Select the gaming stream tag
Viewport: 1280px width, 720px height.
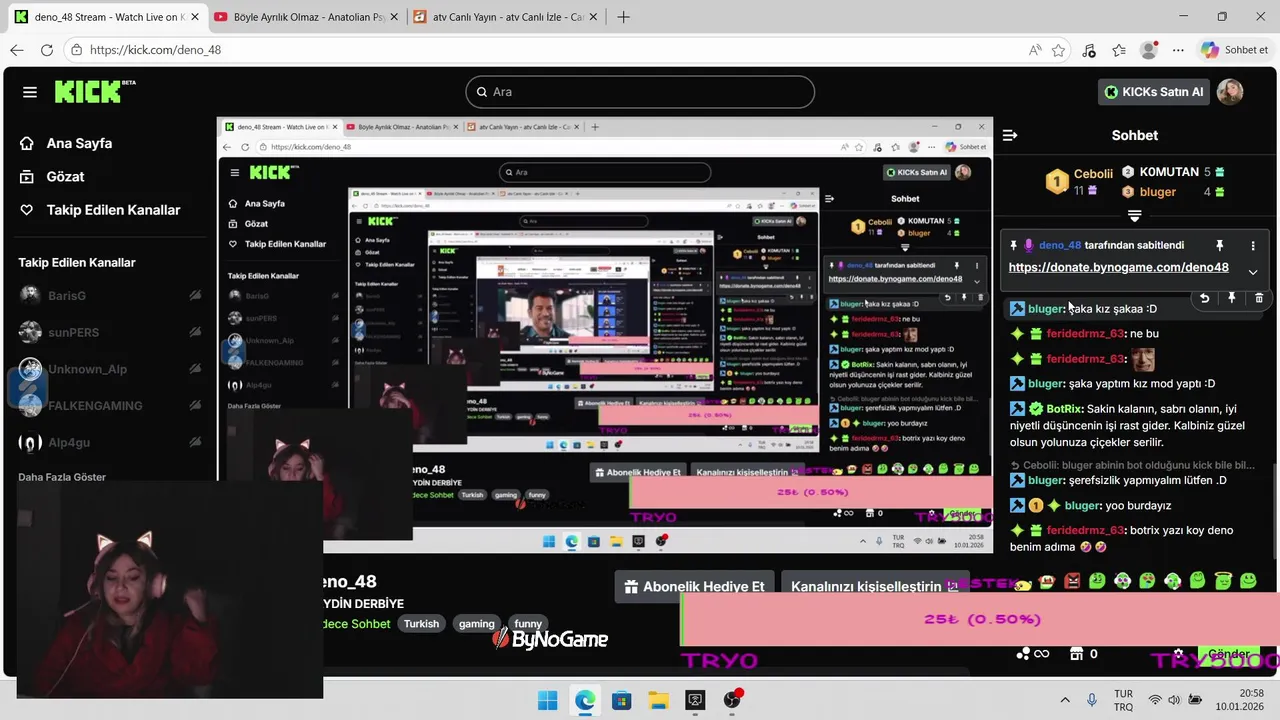click(x=476, y=624)
